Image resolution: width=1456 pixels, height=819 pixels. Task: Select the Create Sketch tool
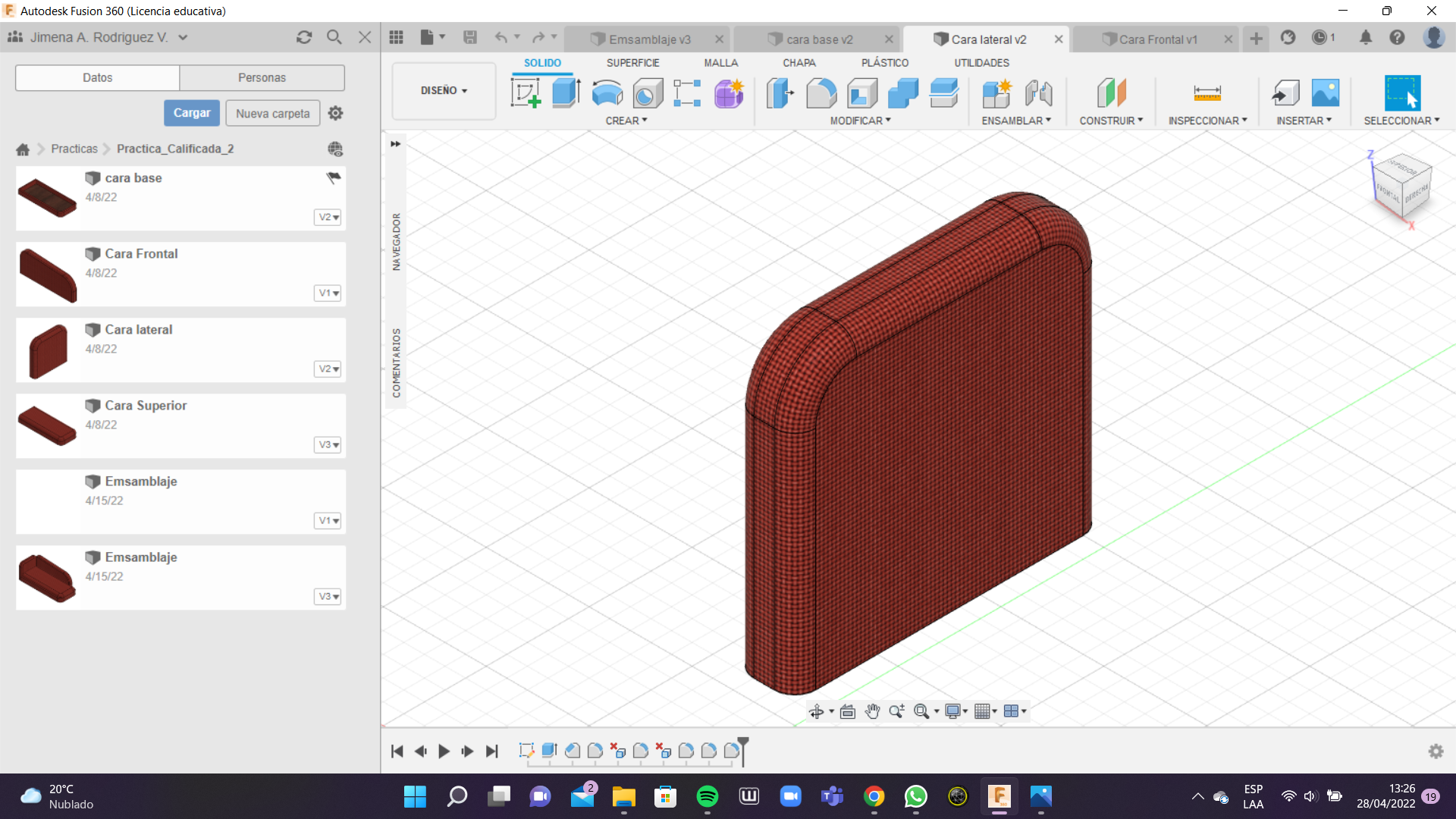coord(526,93)
